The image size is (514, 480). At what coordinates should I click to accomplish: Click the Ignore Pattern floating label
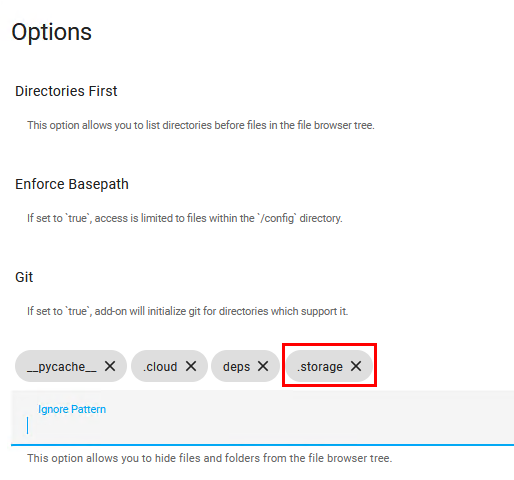pyautogui.click(x=72, y=409)
